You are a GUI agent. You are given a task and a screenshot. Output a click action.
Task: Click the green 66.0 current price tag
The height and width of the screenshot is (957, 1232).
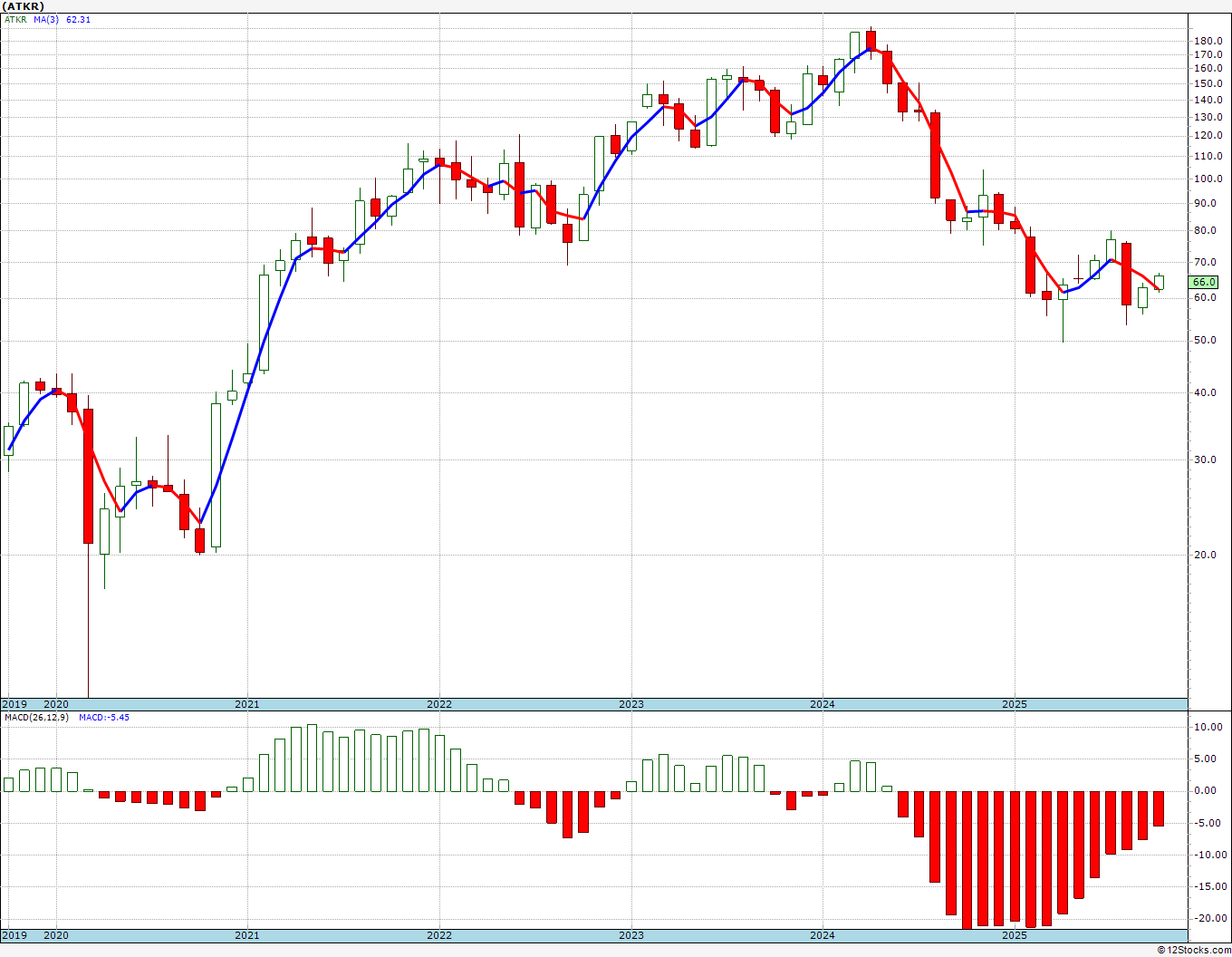pos(1204,283)
